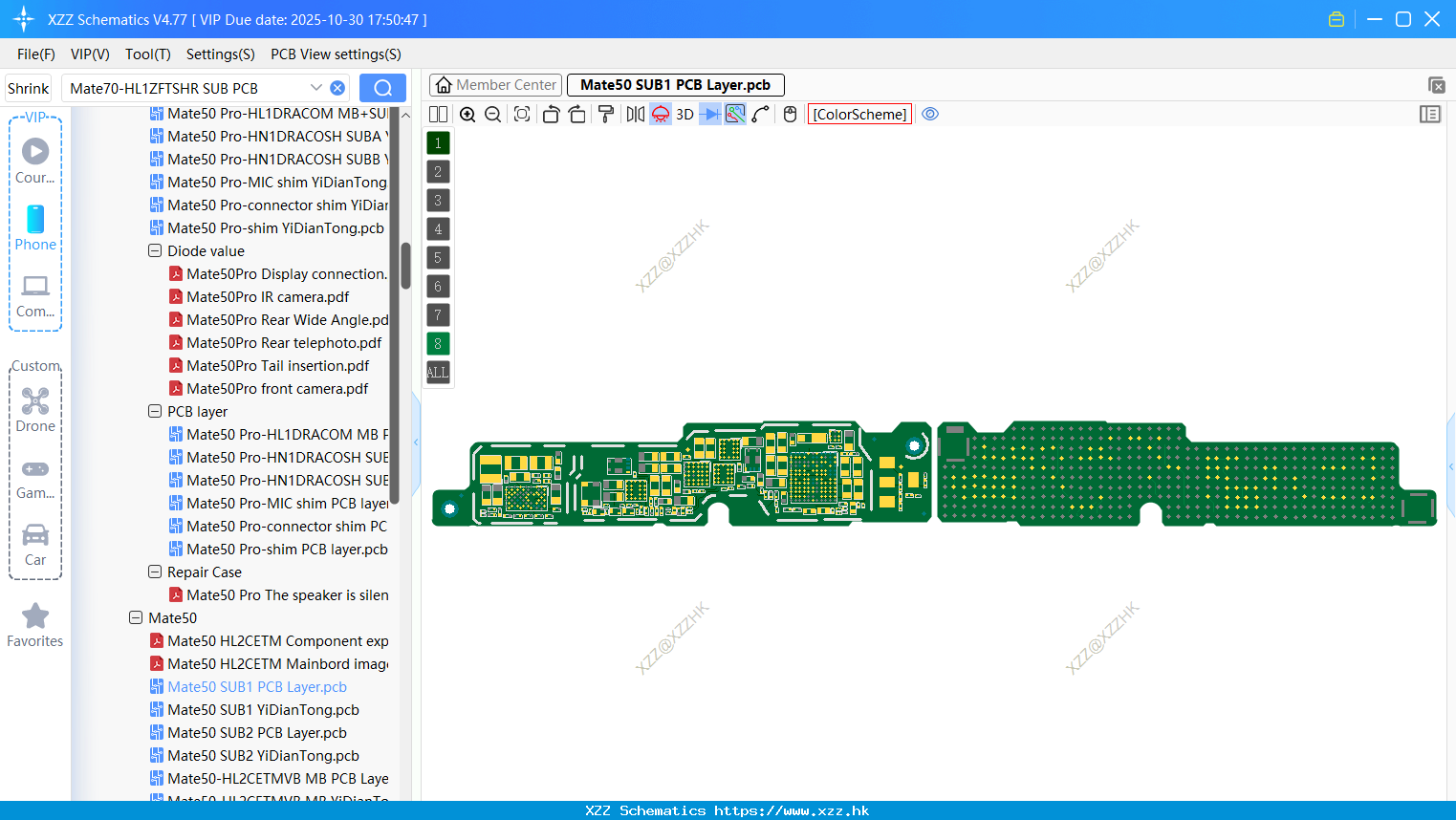The height and width of the screenshot is (820, 1456).
Task: Show ALL PCB layers
Action: (x=438, y=373)
